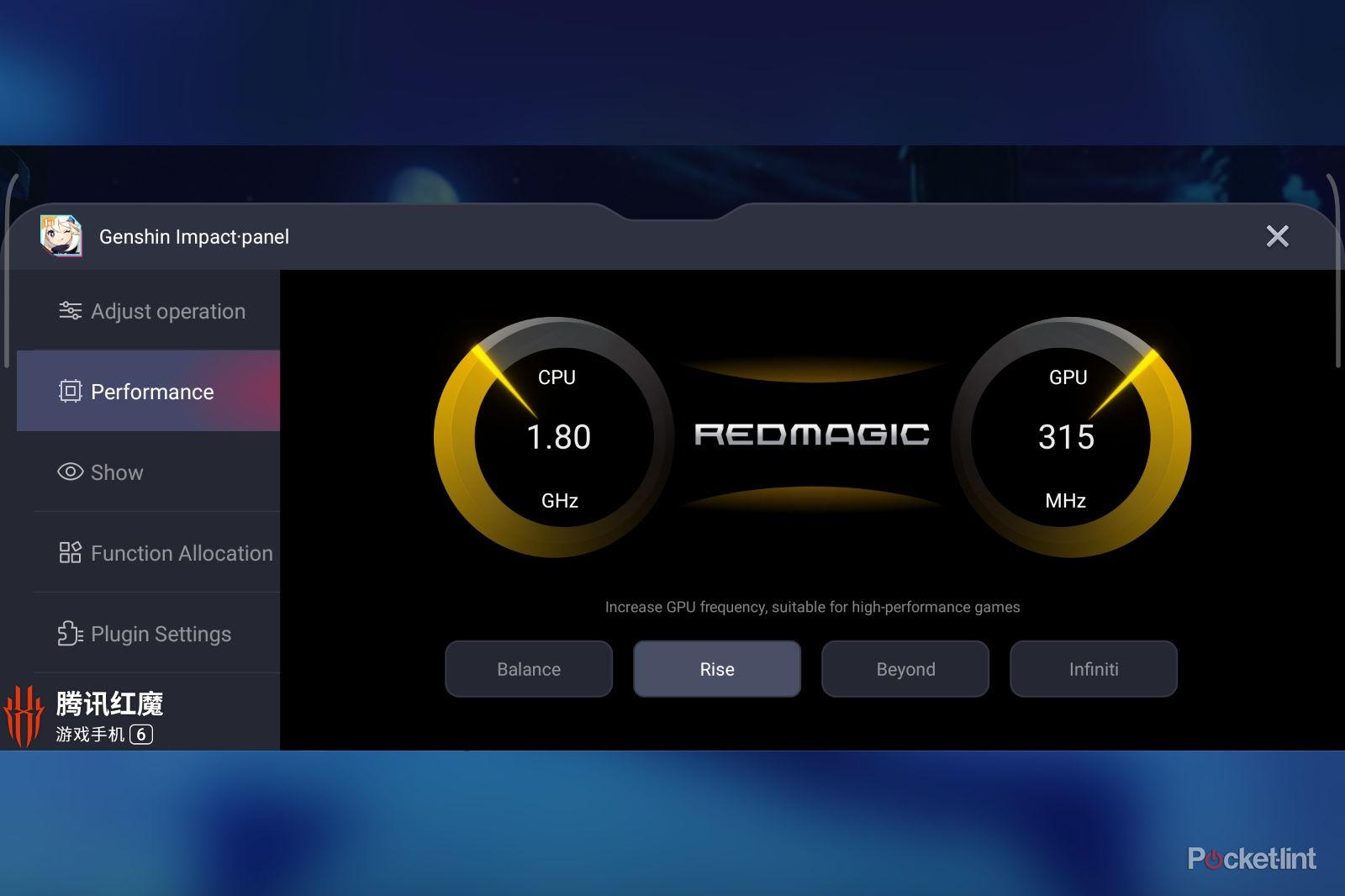Viewport: 1345px width, 896px height.
Task: Click the Function Allocation grid icon
Action: [71, 552]
